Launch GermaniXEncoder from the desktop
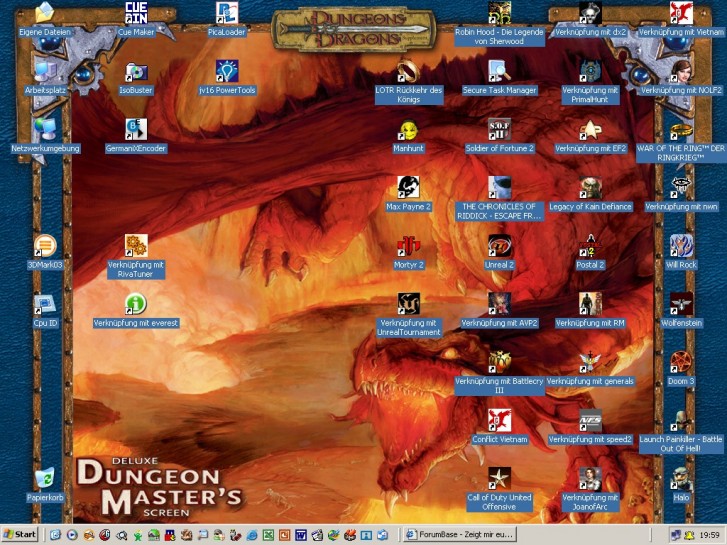The height and width of the screenshot is (545, 727). tap(136, 129)
